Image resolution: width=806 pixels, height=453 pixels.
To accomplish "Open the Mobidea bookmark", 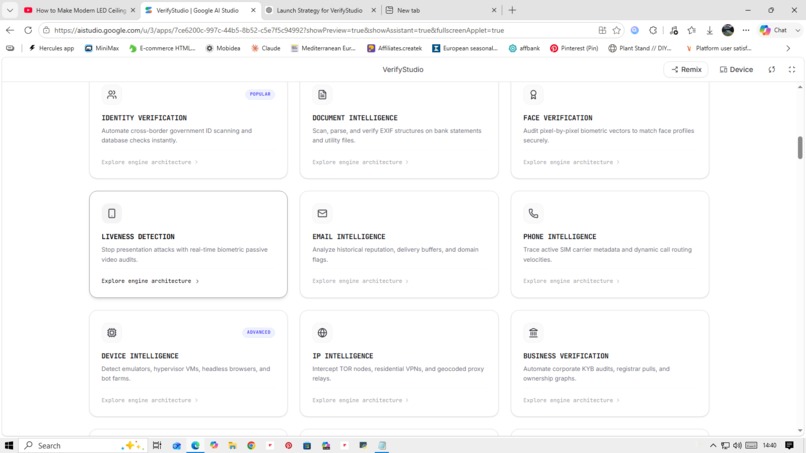I will [223, 48].
